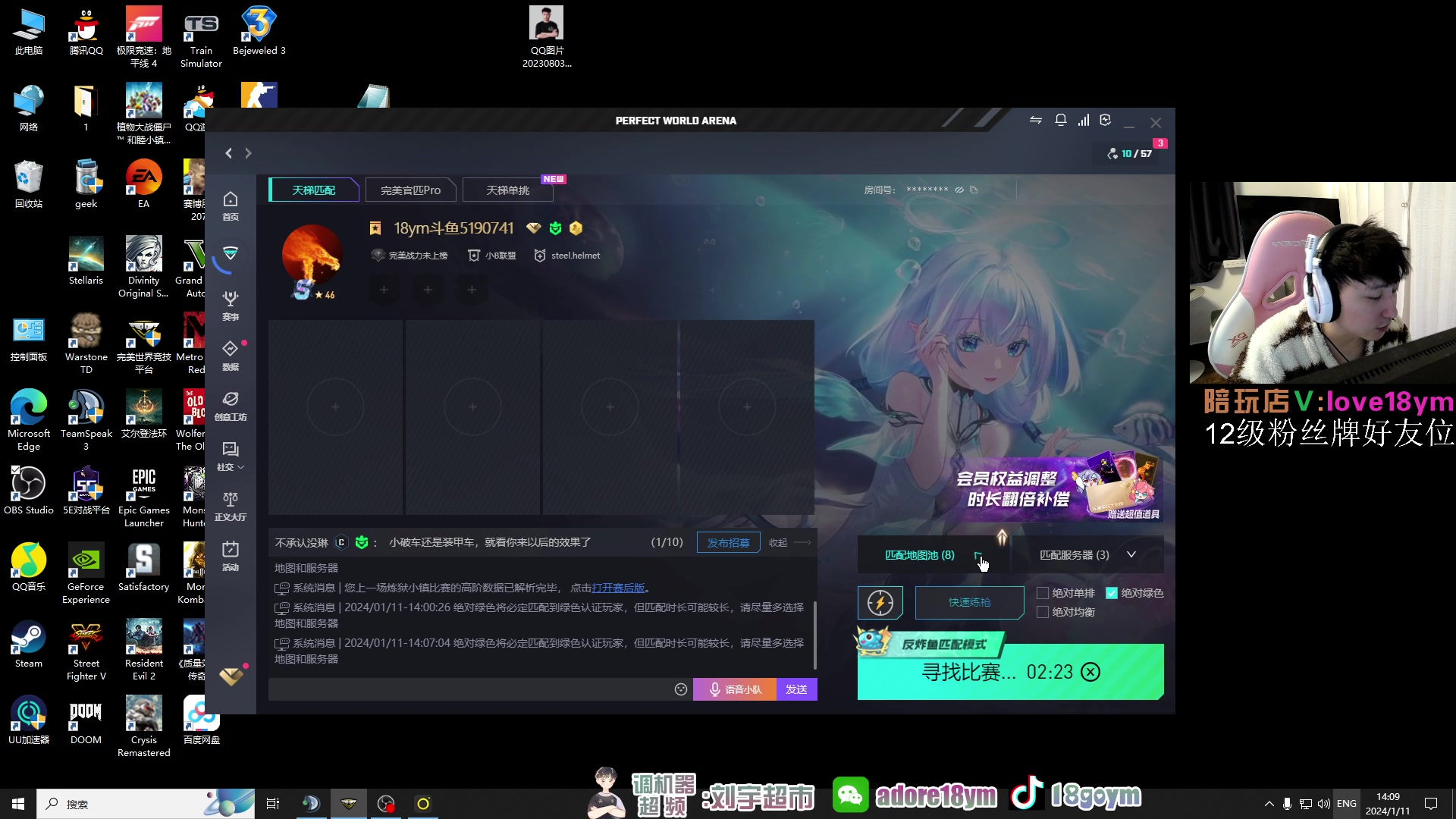Image resolution: width=1456 pixels, height=819 pixels.
Task: Reveal the hidden room number with eye icon
Action: coord(959,190)
